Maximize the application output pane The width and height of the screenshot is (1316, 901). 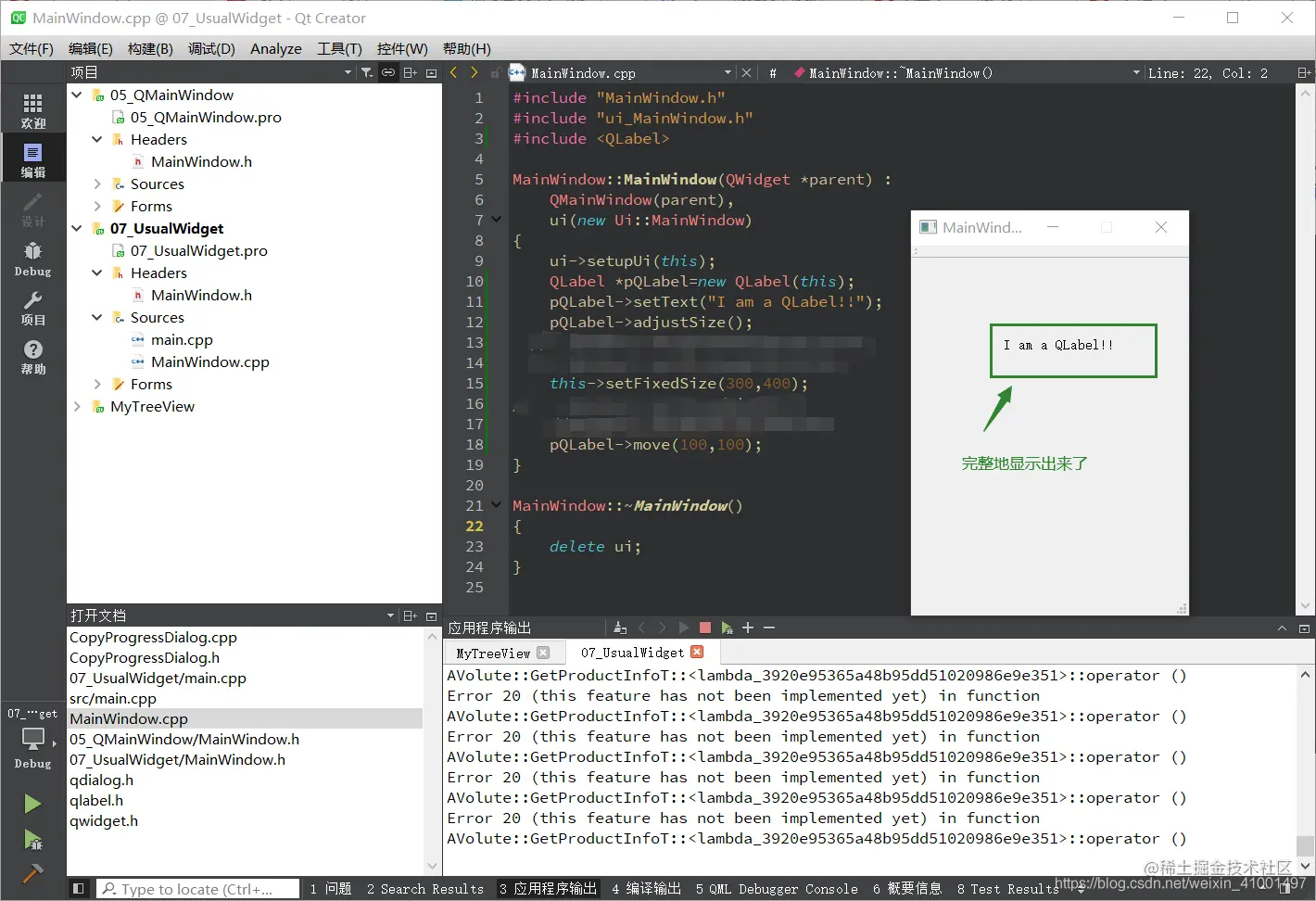point(1282,628)
